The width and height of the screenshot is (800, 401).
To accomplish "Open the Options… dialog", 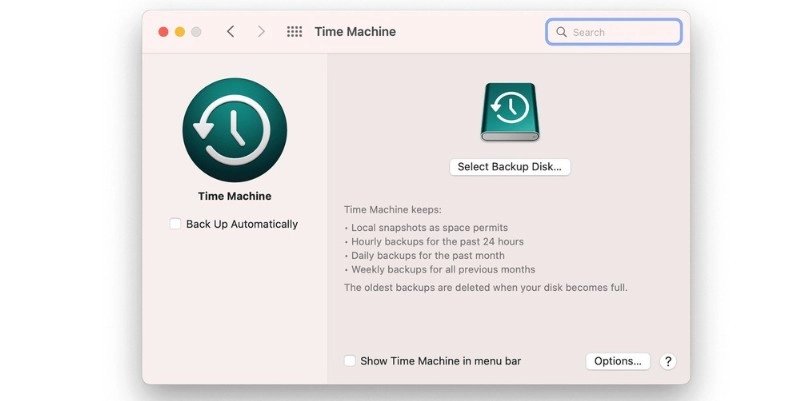I will (x=617, y=361).
